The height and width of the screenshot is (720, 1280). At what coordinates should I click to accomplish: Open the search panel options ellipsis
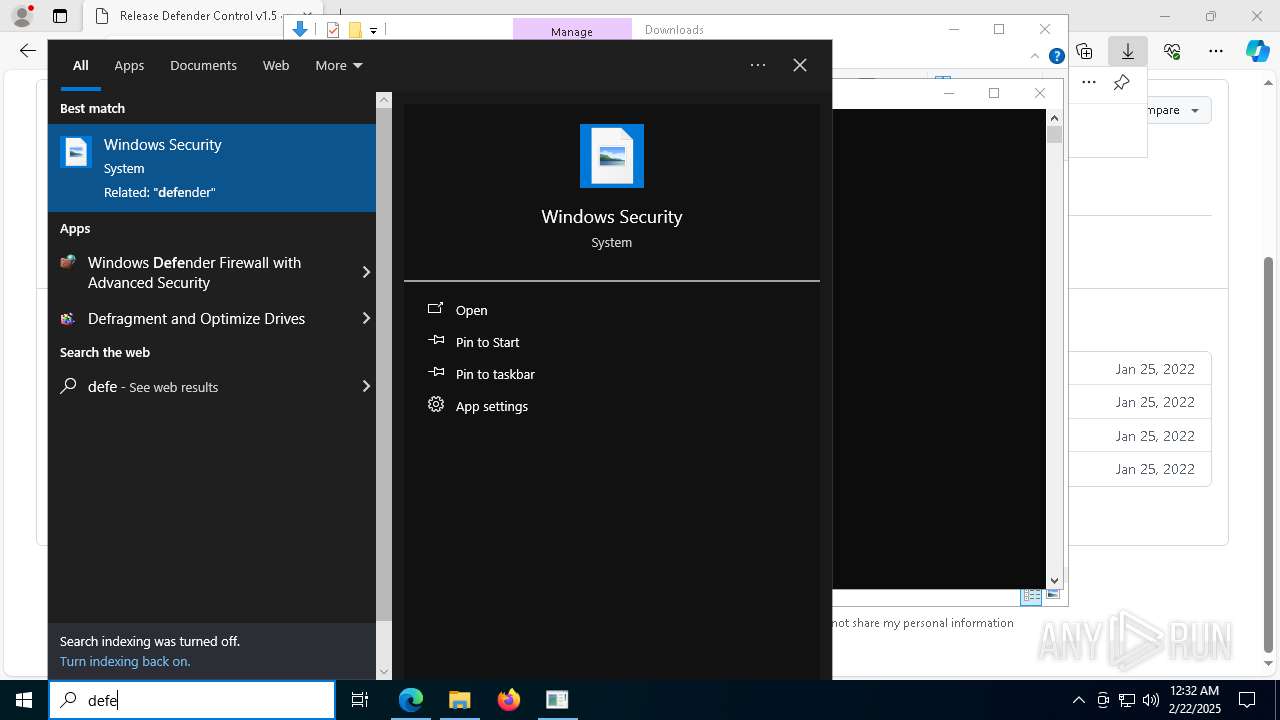758,65
